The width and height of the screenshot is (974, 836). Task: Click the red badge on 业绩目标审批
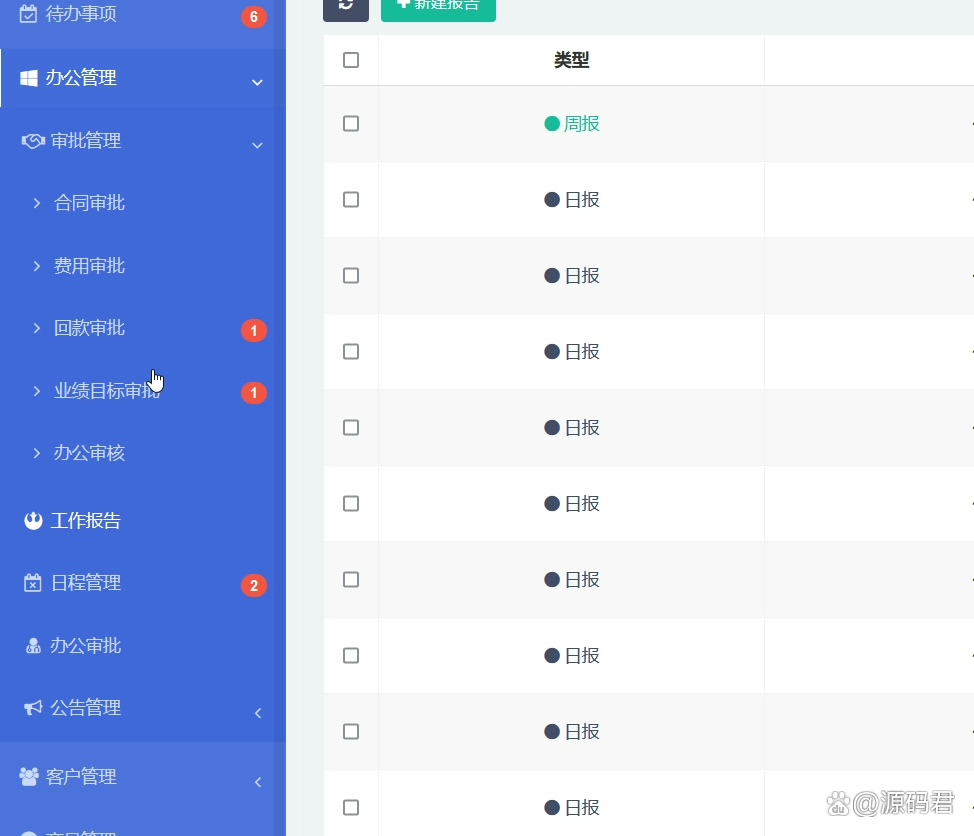(253, 393)
